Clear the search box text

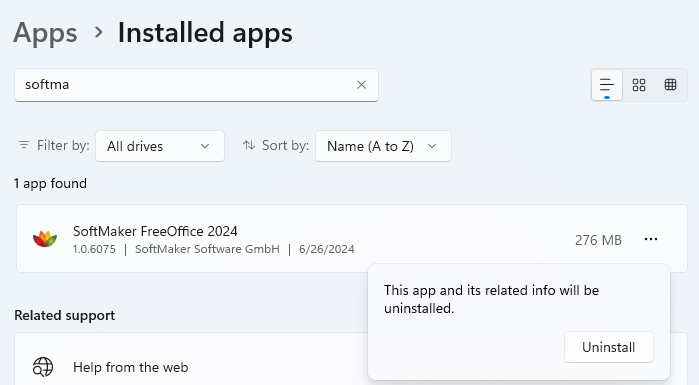tap(362, 85)
